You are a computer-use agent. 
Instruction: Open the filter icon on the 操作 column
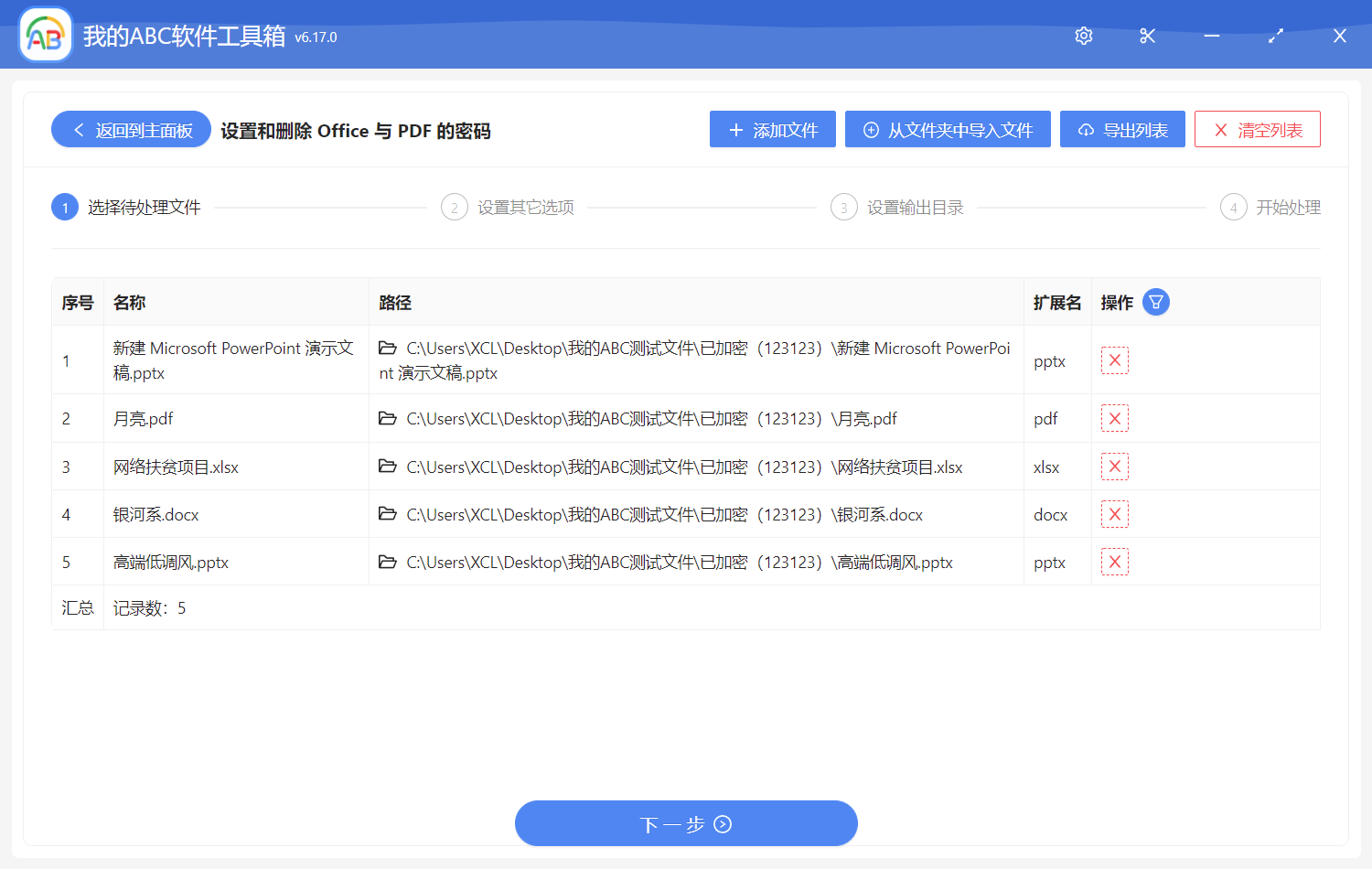tap(1155, 301)
